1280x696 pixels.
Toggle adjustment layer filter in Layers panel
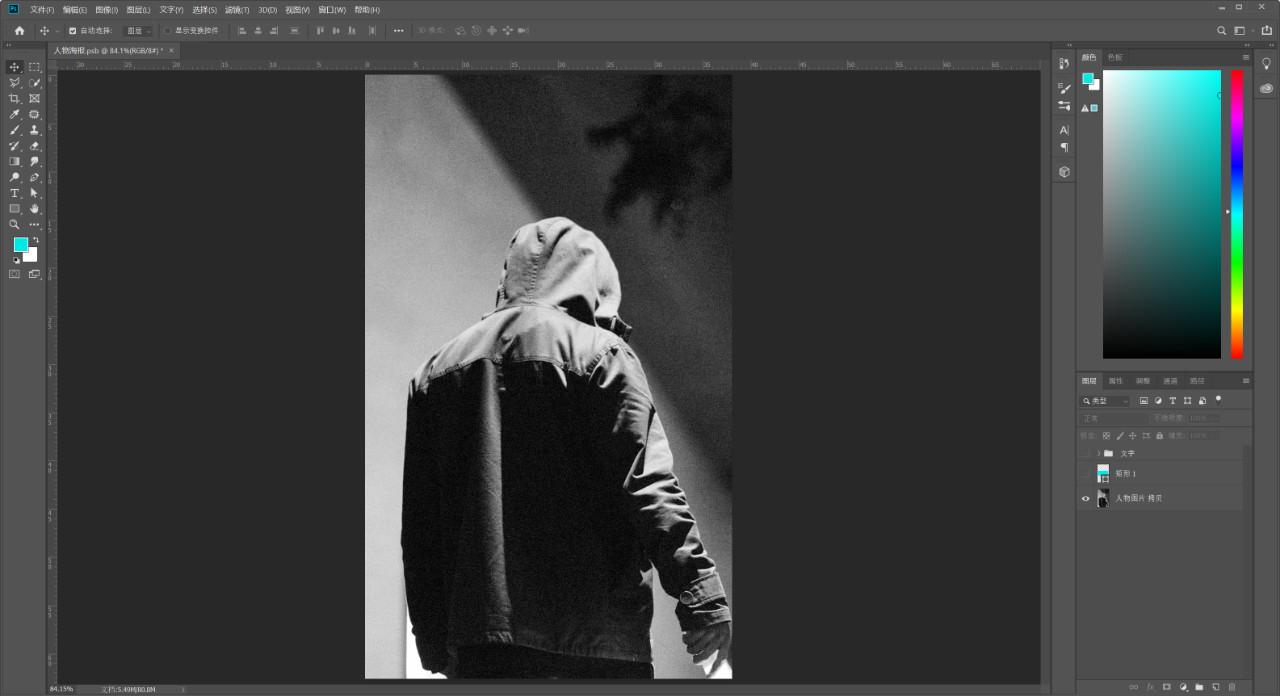(1158, 401)
